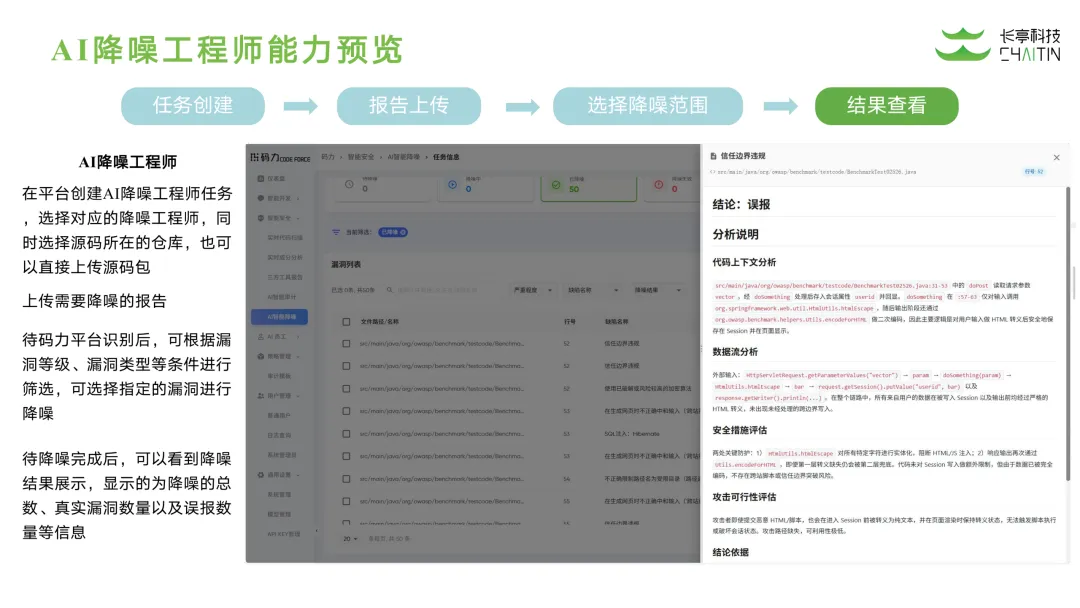Open 三方工具报告 in the sidebar
Image resolution: width=1080 pixels, height=608 pixels.
[x=284, y=277]
